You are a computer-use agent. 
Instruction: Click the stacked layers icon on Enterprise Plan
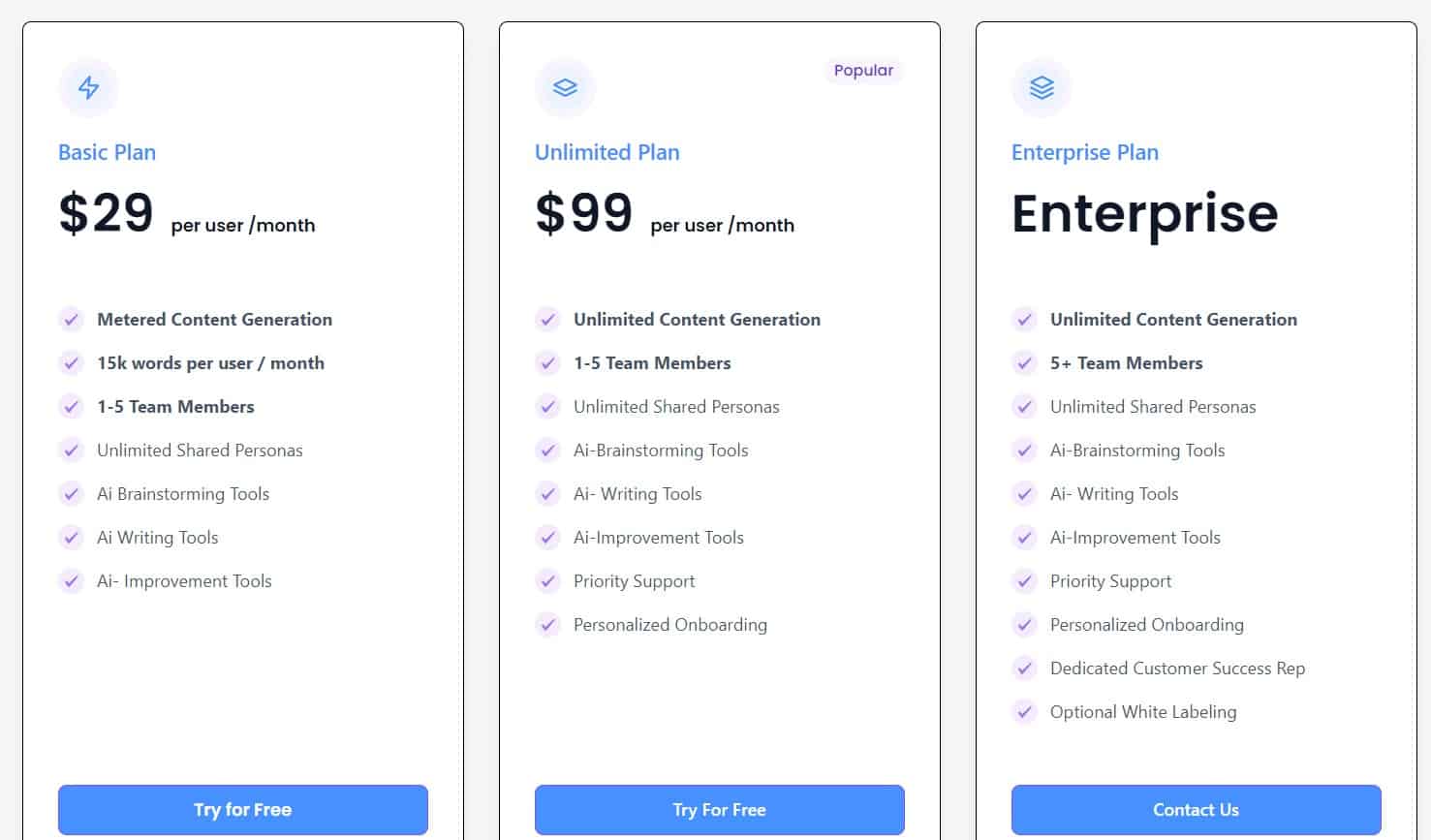(x=1042, y=87)
